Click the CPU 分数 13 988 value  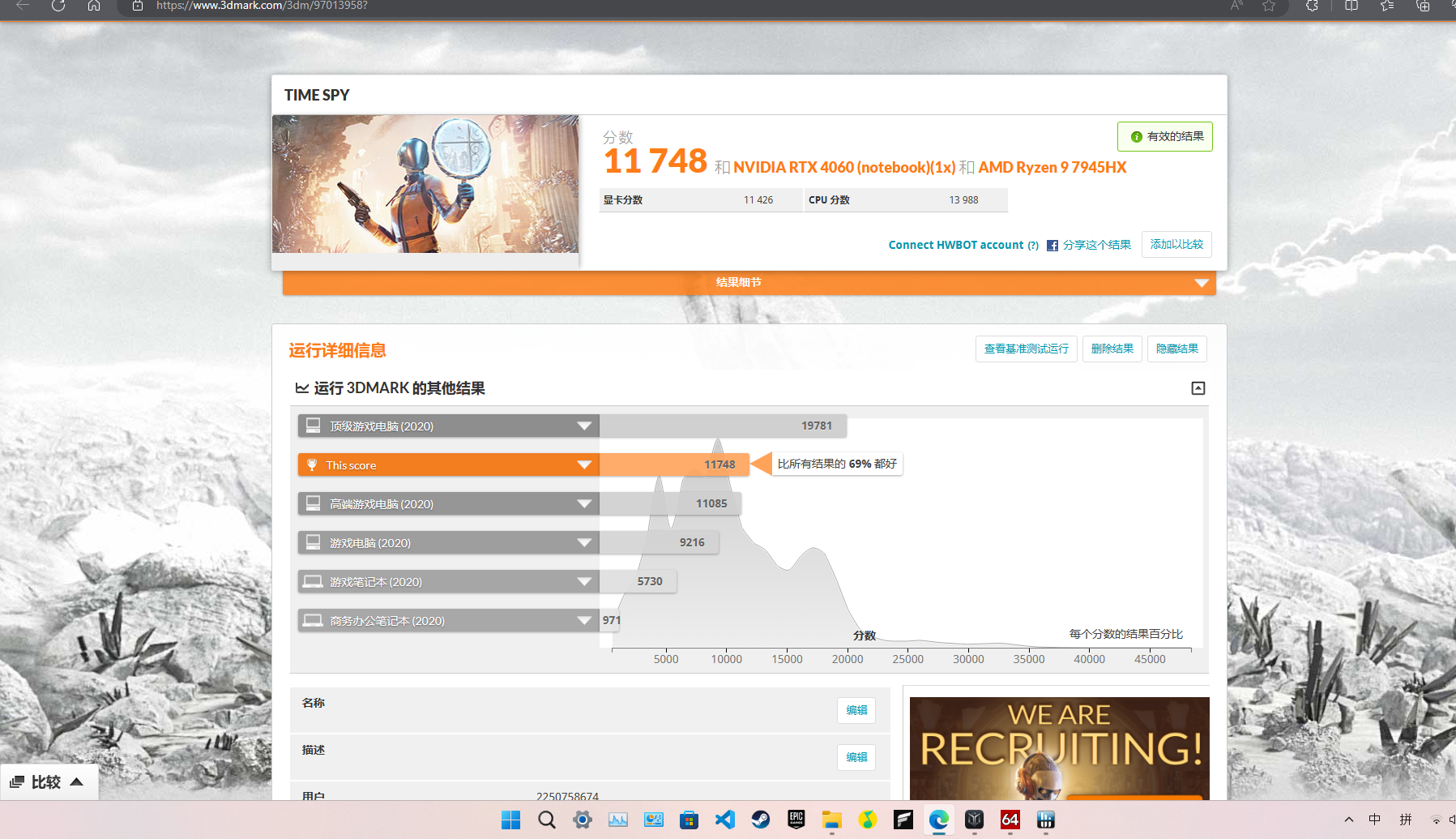(963, 200)
